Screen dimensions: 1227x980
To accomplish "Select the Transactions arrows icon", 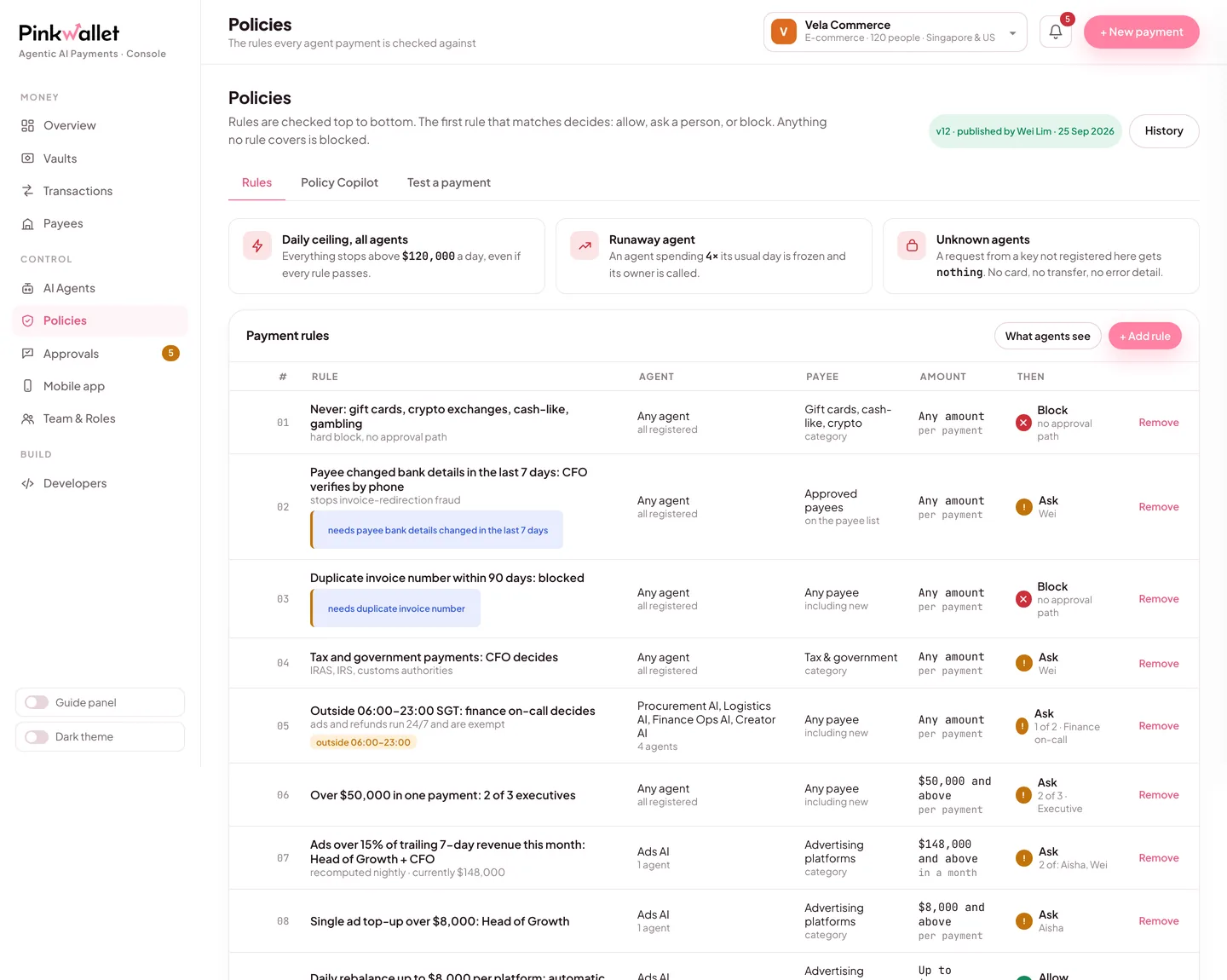I will click(x=28, y=191).
